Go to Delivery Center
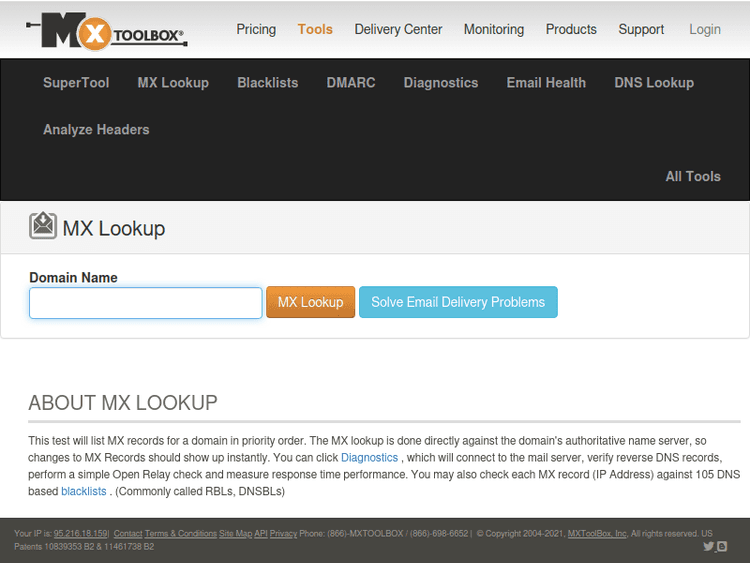 pos(398,29)
